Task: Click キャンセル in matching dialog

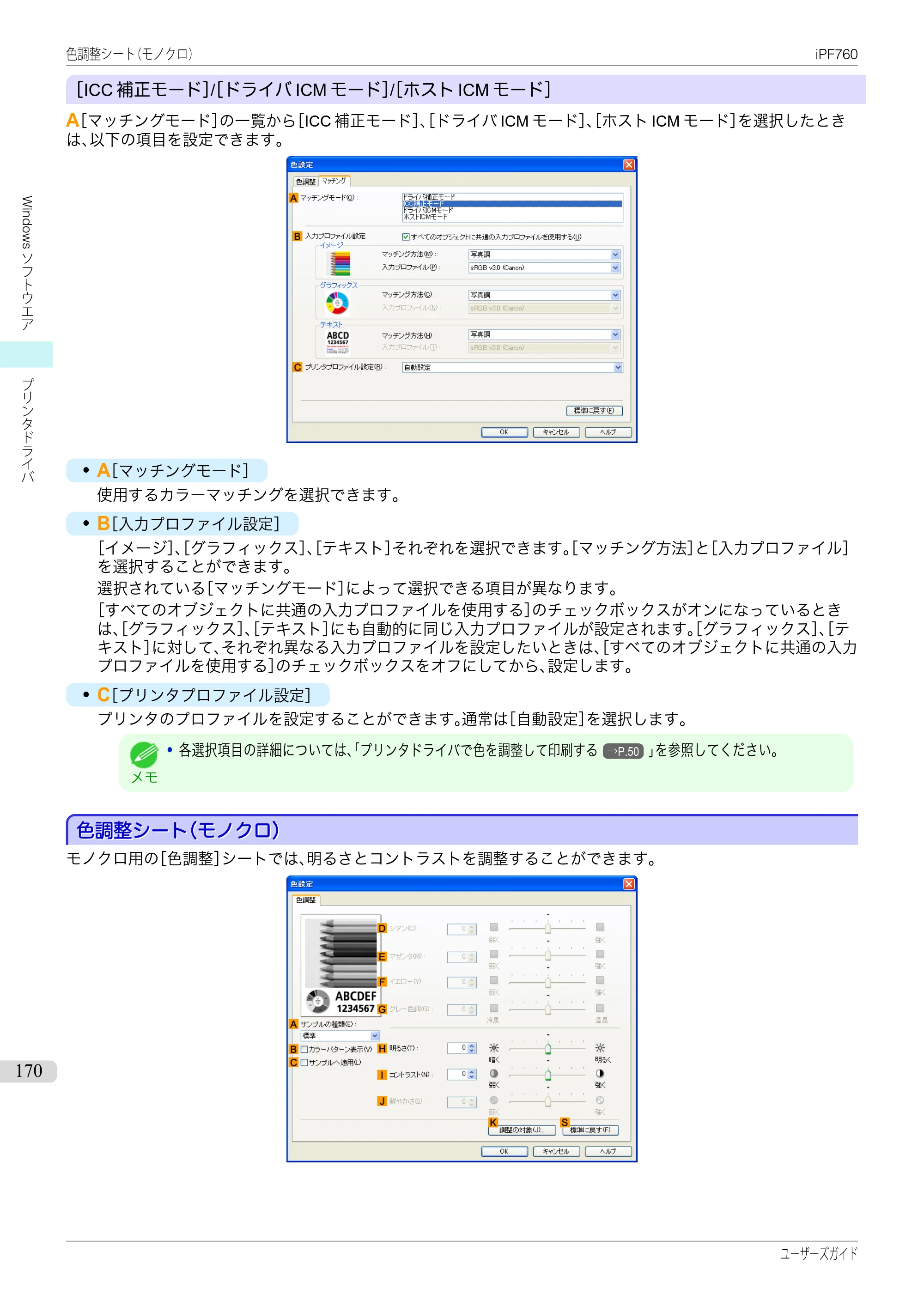Action: (556, 432)
